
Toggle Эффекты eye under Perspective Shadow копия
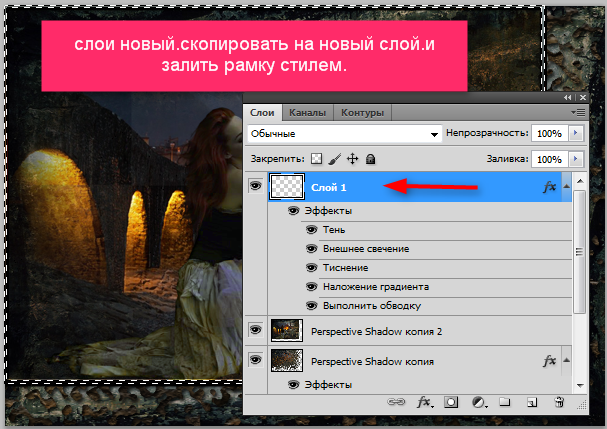tap(293, 384)
